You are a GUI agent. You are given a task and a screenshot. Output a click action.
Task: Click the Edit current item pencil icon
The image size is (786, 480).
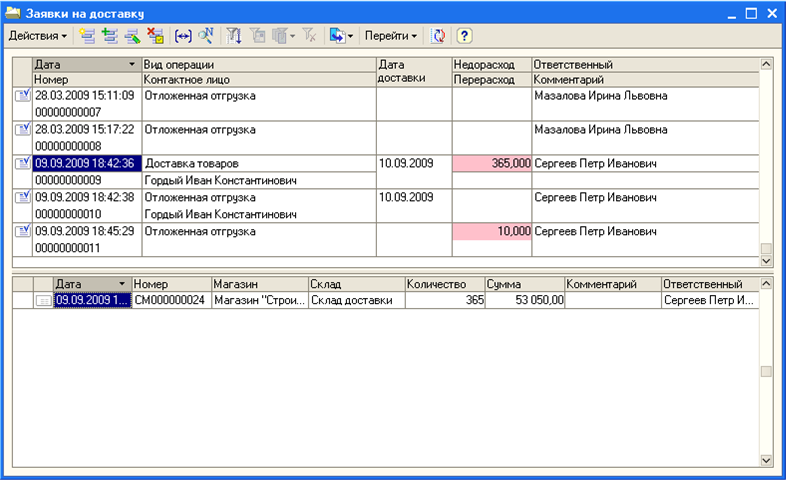pos(132,36)
